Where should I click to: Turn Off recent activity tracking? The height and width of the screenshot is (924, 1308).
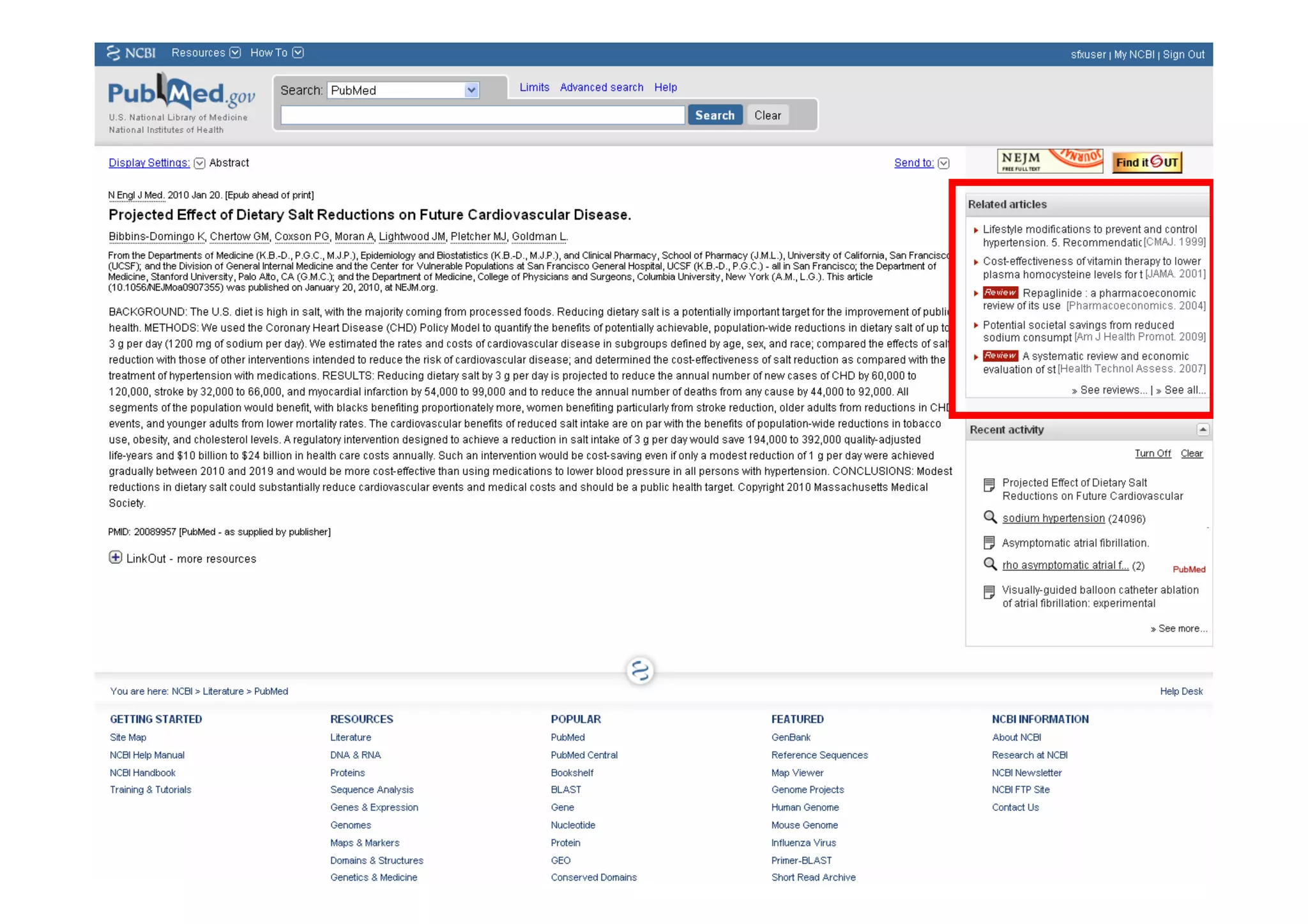coord(1152,453)
